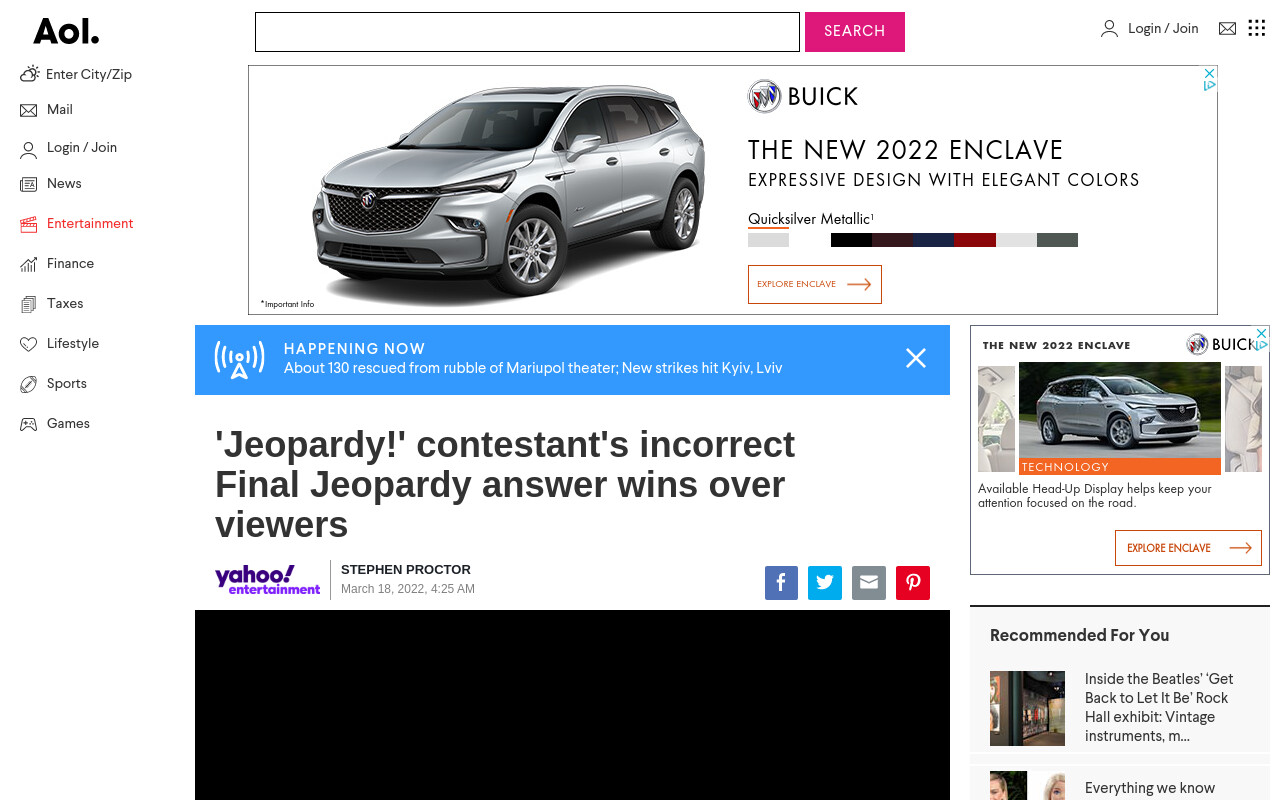The height and width of the screenshot is (800, 1280).
Task: Click Enter City/Zip weather link
Action: [89, 75]
